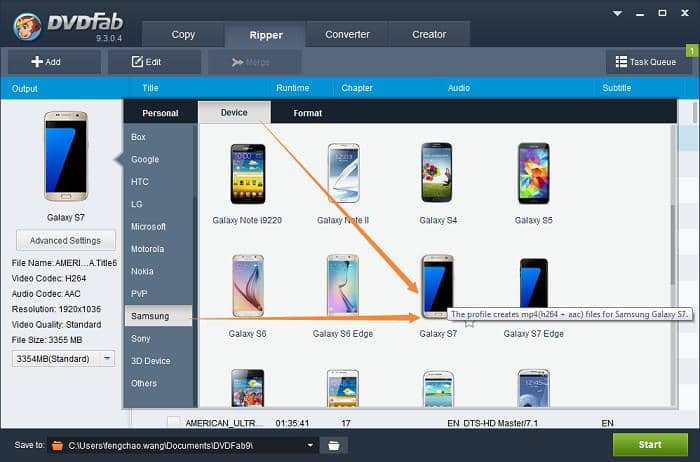Browse for output folder icon
Image resolution: width=700 pixels, height=462 pixels.
[x=333, y=445]
